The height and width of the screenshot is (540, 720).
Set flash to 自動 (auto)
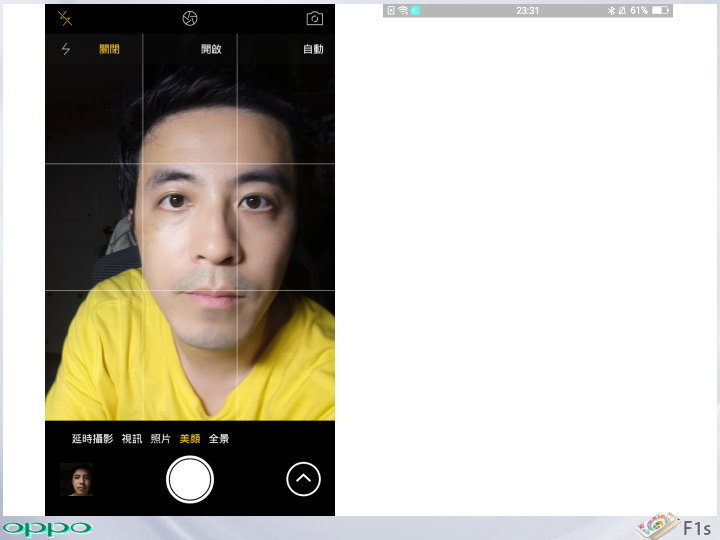pyautogui.click(x=313, y=49)
